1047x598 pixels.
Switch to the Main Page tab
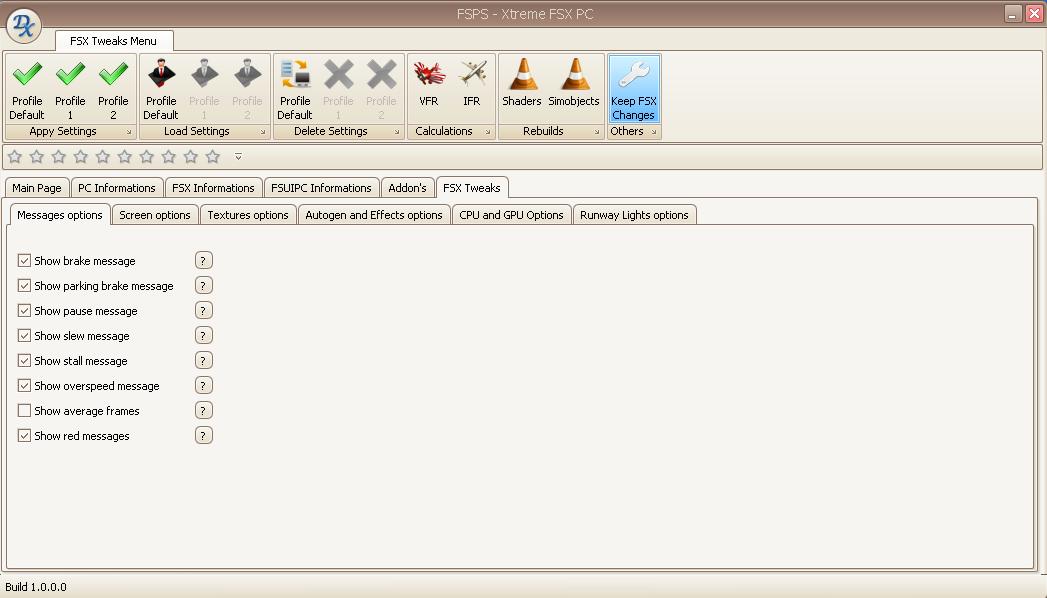pyautogui.click(x=37, y=188)
